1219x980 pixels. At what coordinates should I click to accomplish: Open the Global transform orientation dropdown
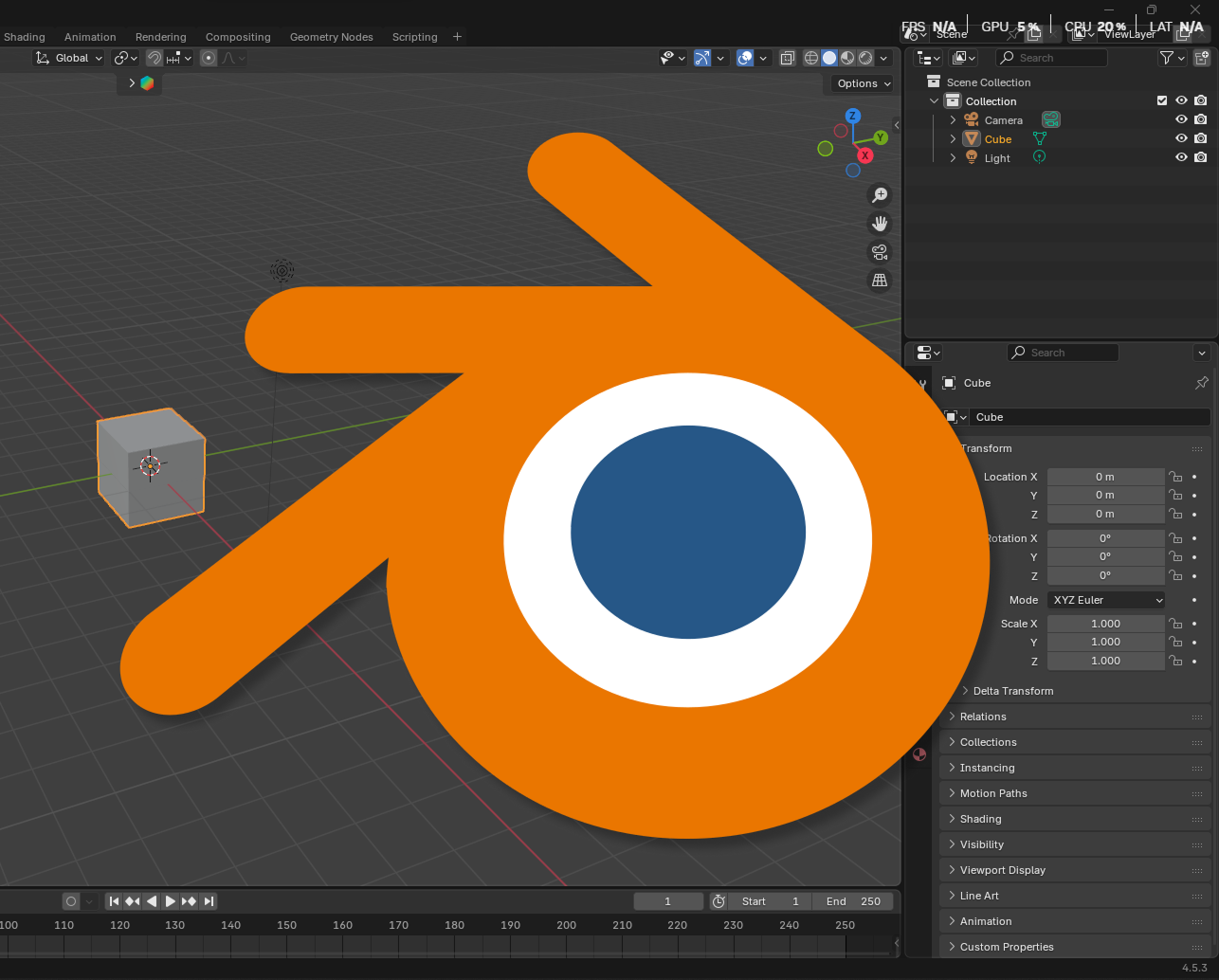[x=69, y=58]
